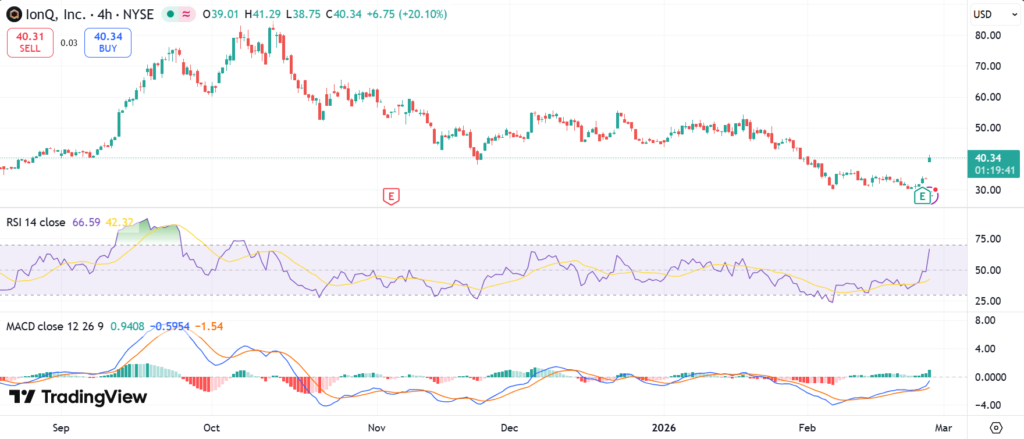This screenshot has height=439, width=1024.
Task: Click the pink approximate-data indicator icon
Action: pyautogui.click(x=187, y=14)
